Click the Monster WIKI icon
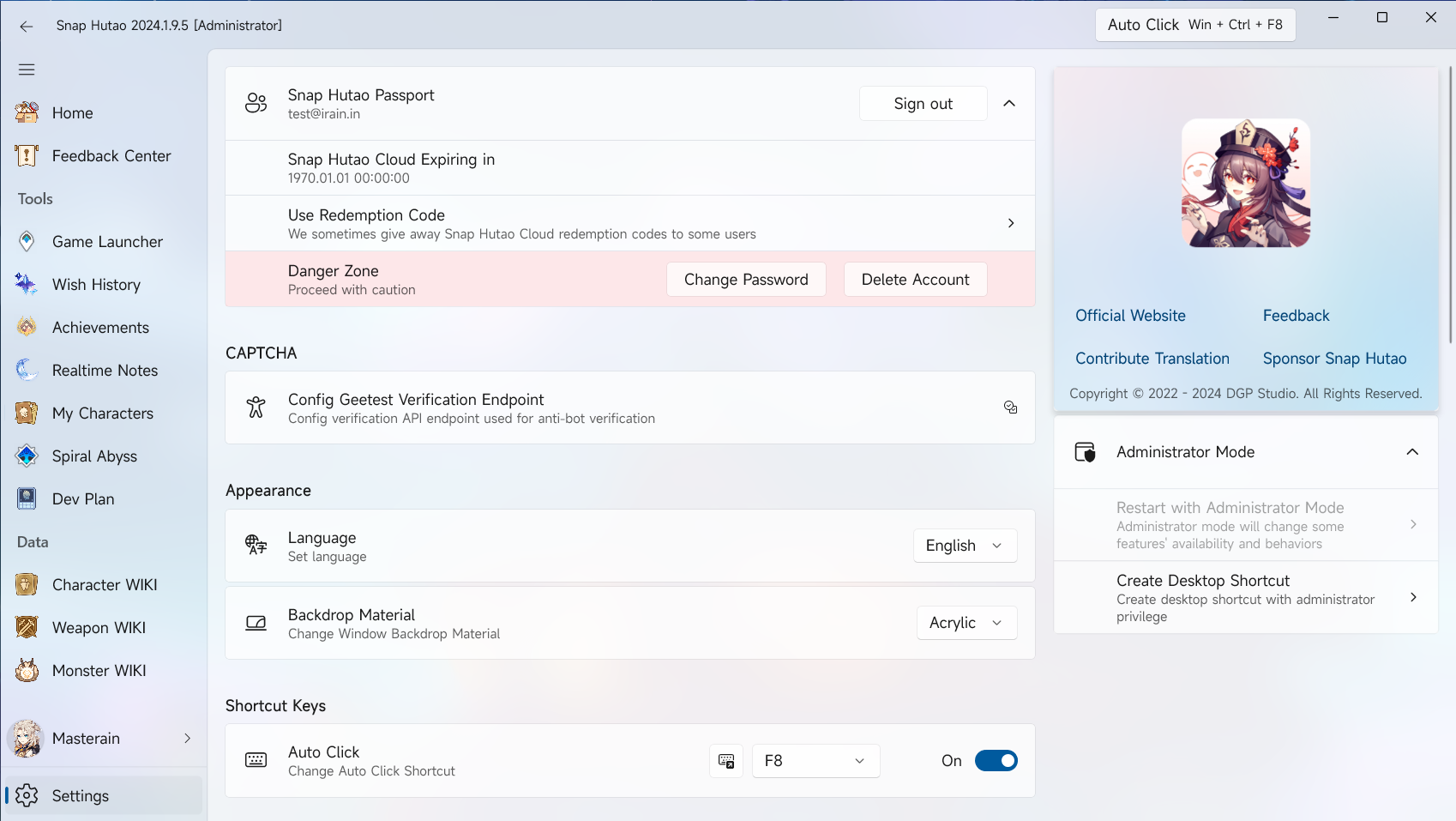Viewport: 1456px width, 821px height. point(27,670)
